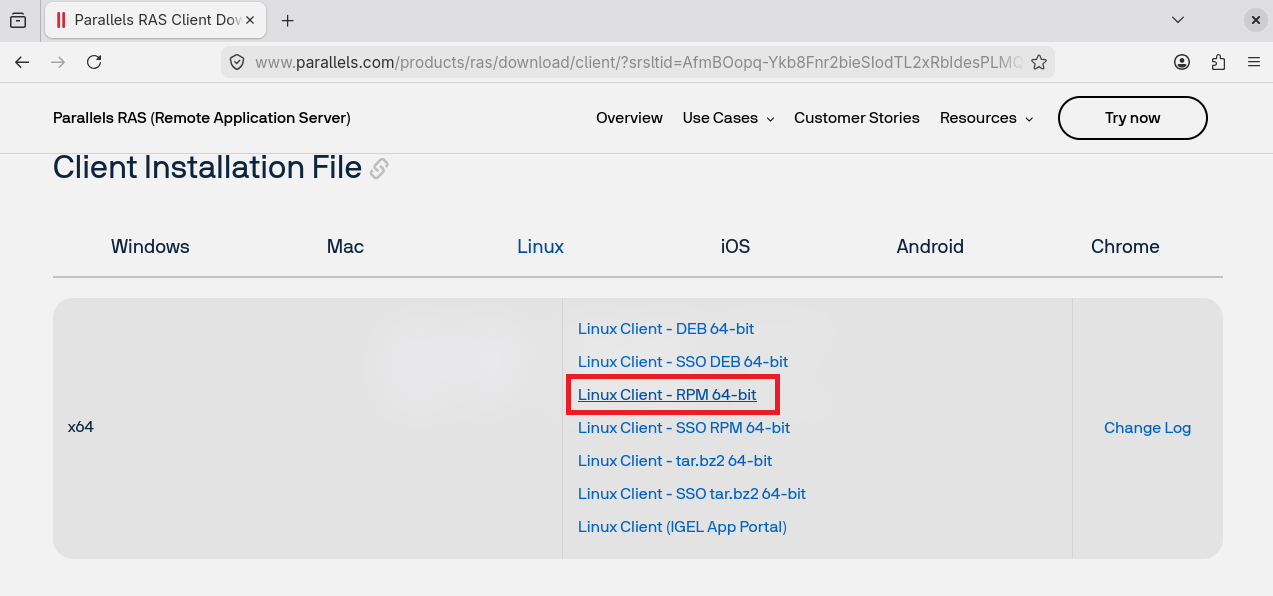
Task: Reload the page with the refresh icon
Action: click(94, 62)
